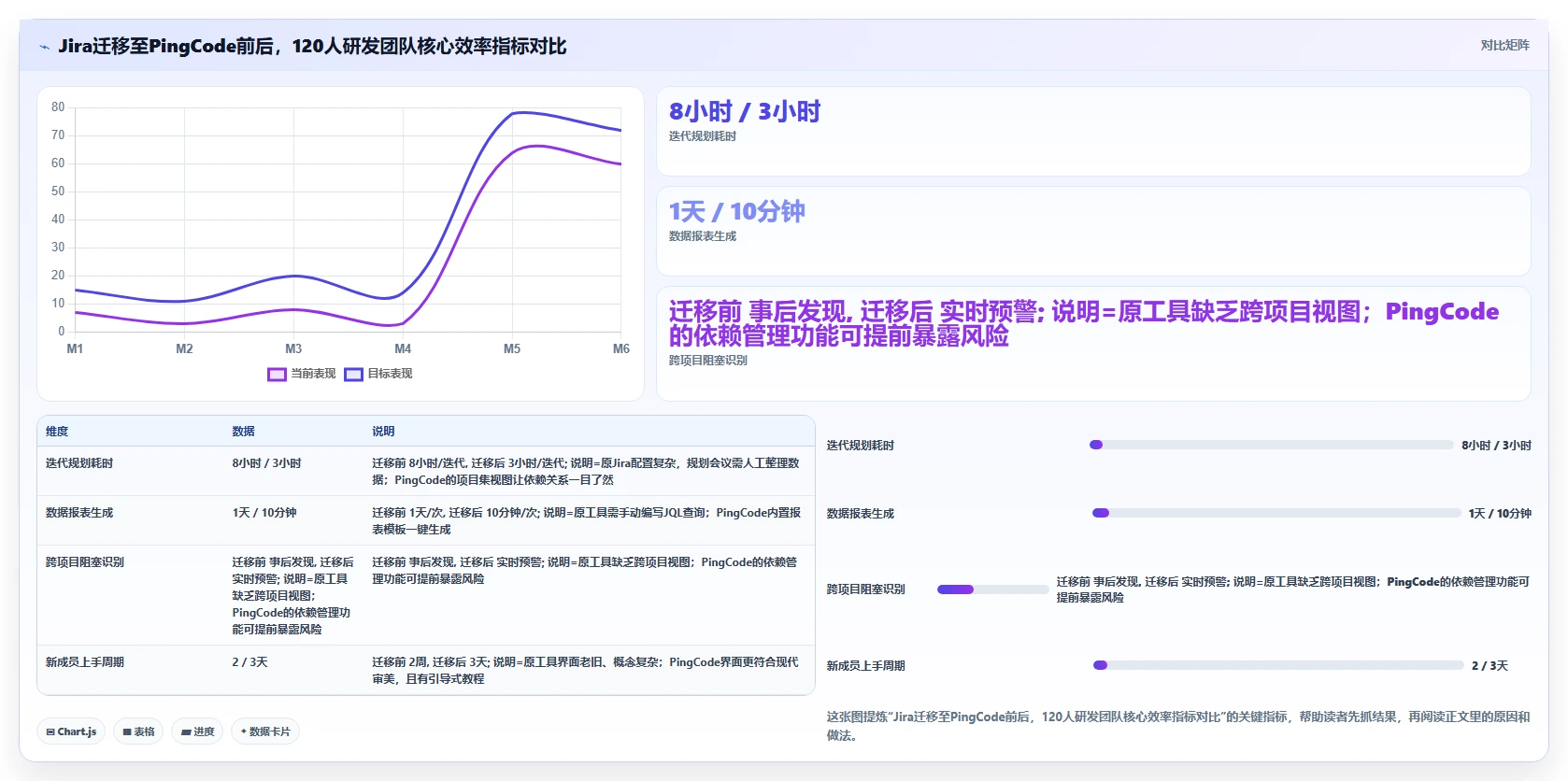The width and height of the screenshot is (1568, 781).
Task: Click the footer summary paragraph text
Action: [1178, 726]
